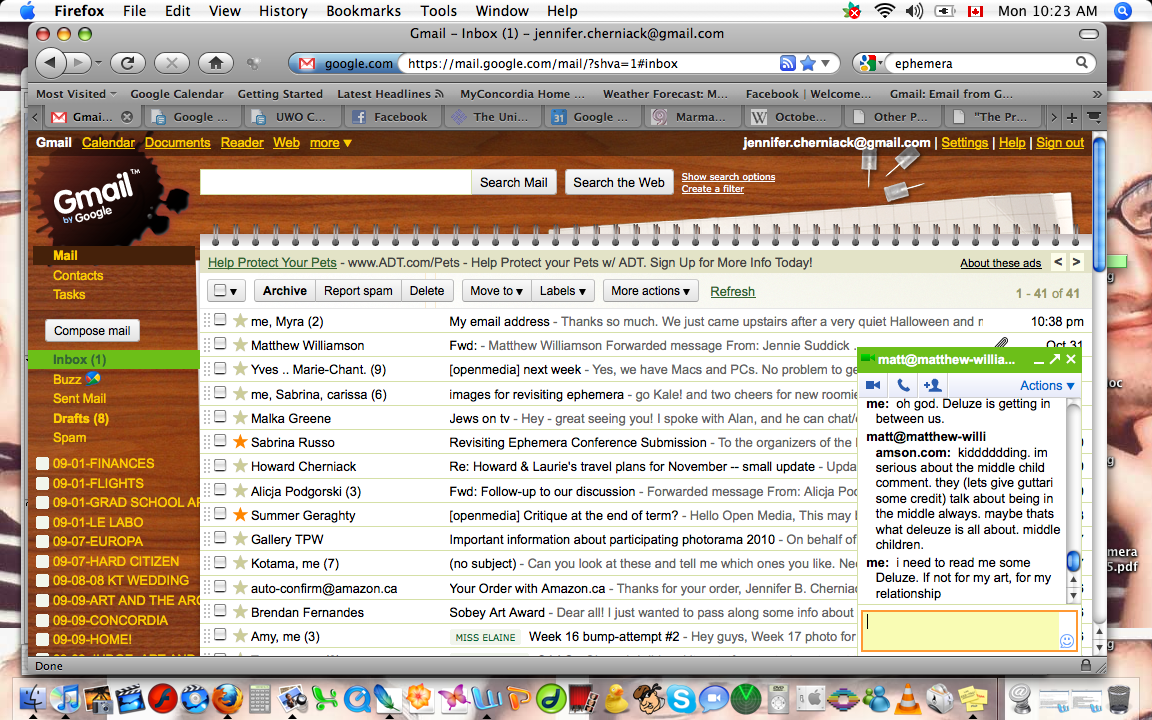Open Trash from the Dock
Image resolution: width=1152 pixels, height=720 pixels.
tap(1119, 698)
